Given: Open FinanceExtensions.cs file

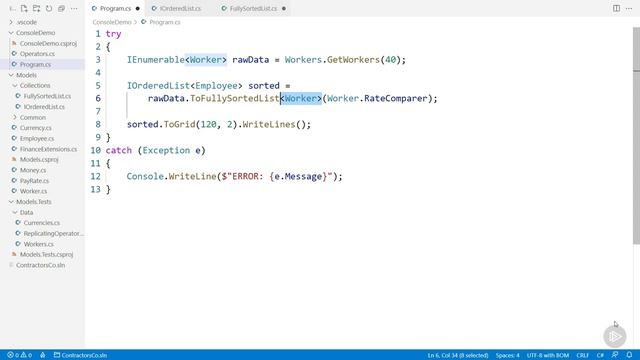Looking at the screenshot, I should click(x=48, y=149).
